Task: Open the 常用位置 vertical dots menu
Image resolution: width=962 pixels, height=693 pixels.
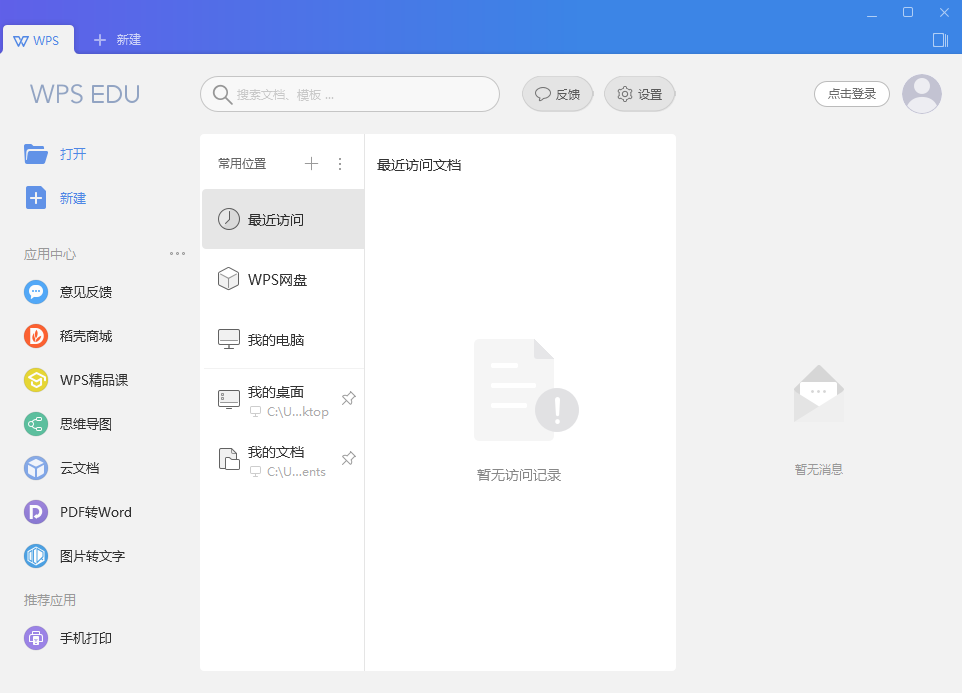Action: tap(340, 164)
